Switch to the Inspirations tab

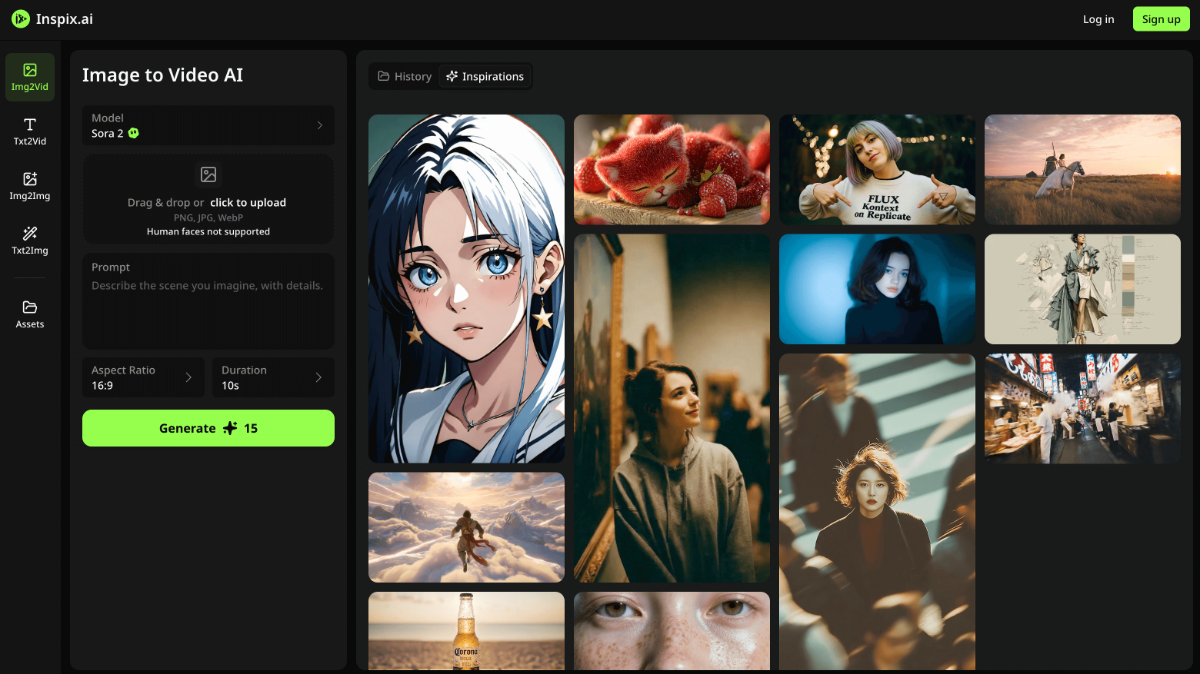point(485,77)
